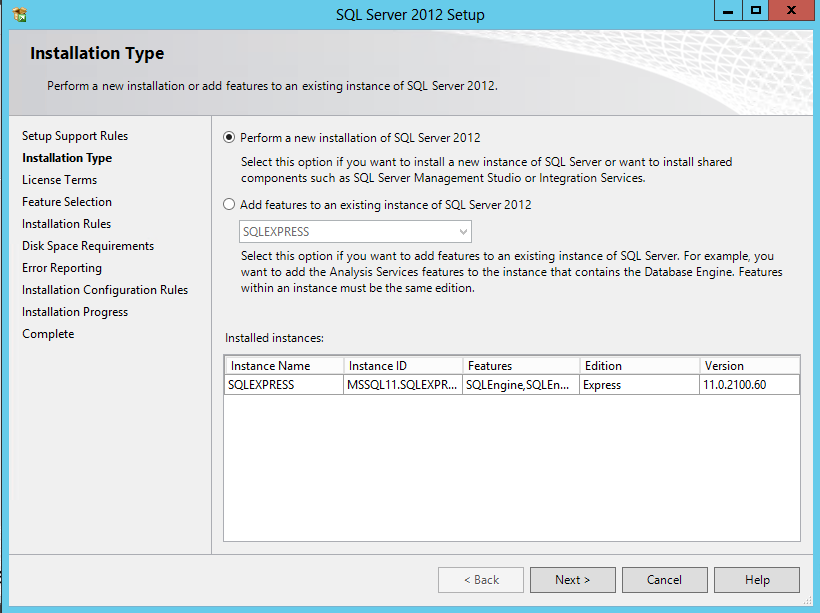Open Help for setup
The height and width of the screenshot is (613, 820).
pos(757,580)
